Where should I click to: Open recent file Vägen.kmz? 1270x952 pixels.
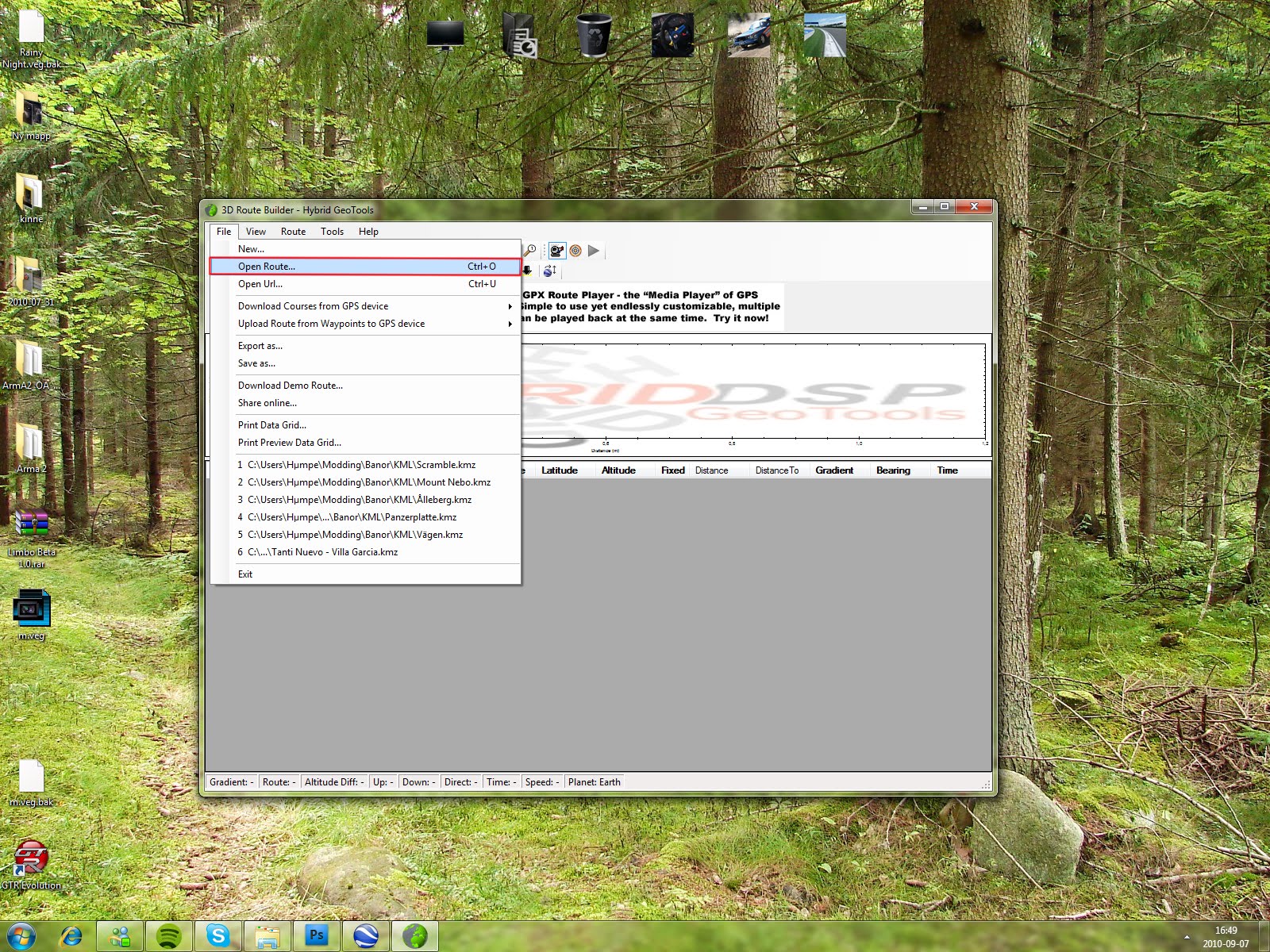[x=365, y=535]
